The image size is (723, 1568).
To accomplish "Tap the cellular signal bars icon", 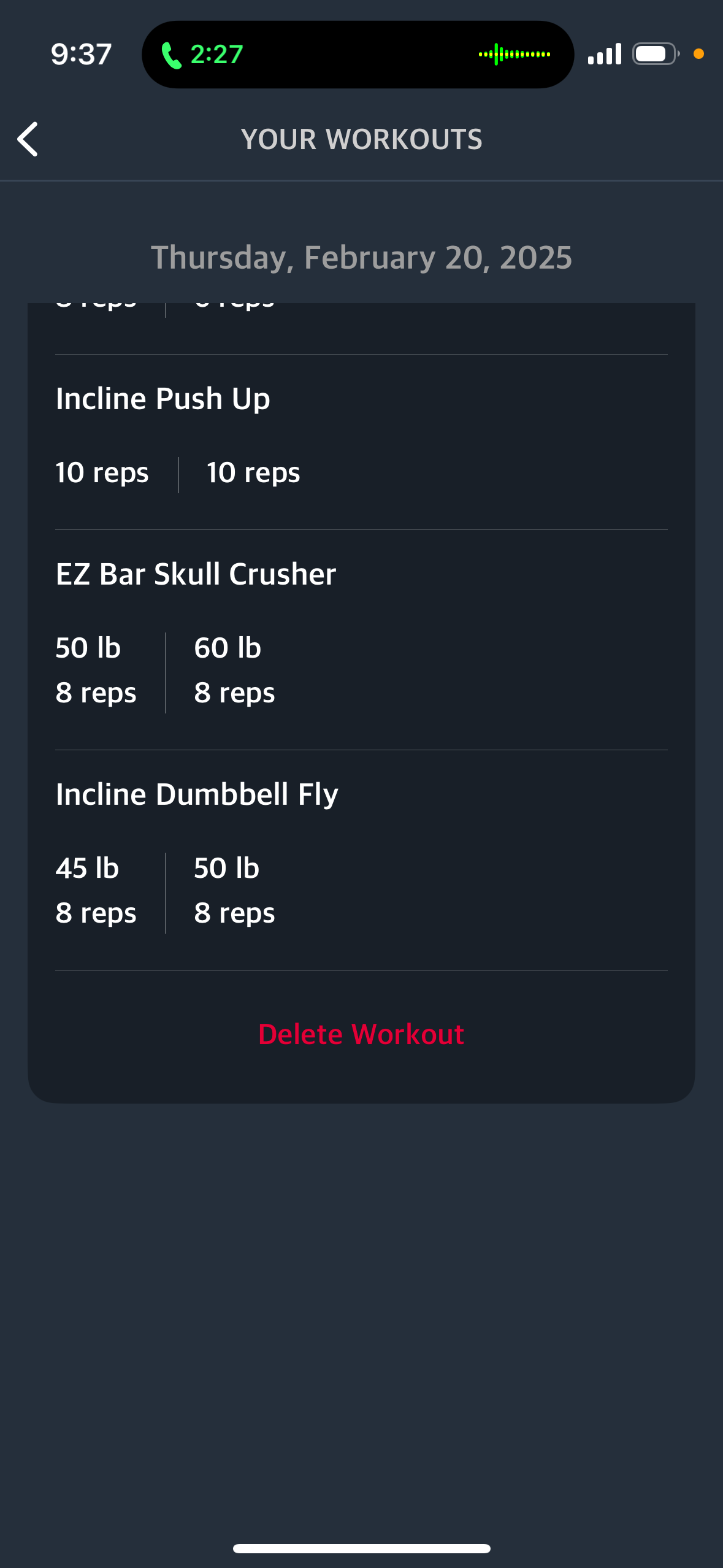I will [604, 54].
